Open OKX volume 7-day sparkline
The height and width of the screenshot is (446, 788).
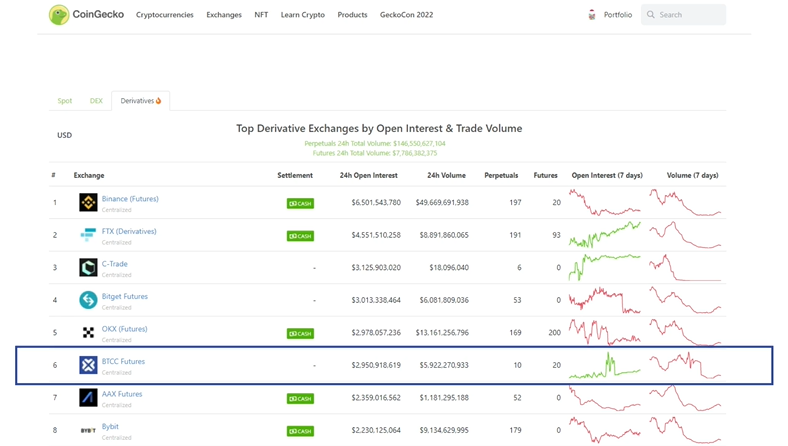[x=685, y=332]
